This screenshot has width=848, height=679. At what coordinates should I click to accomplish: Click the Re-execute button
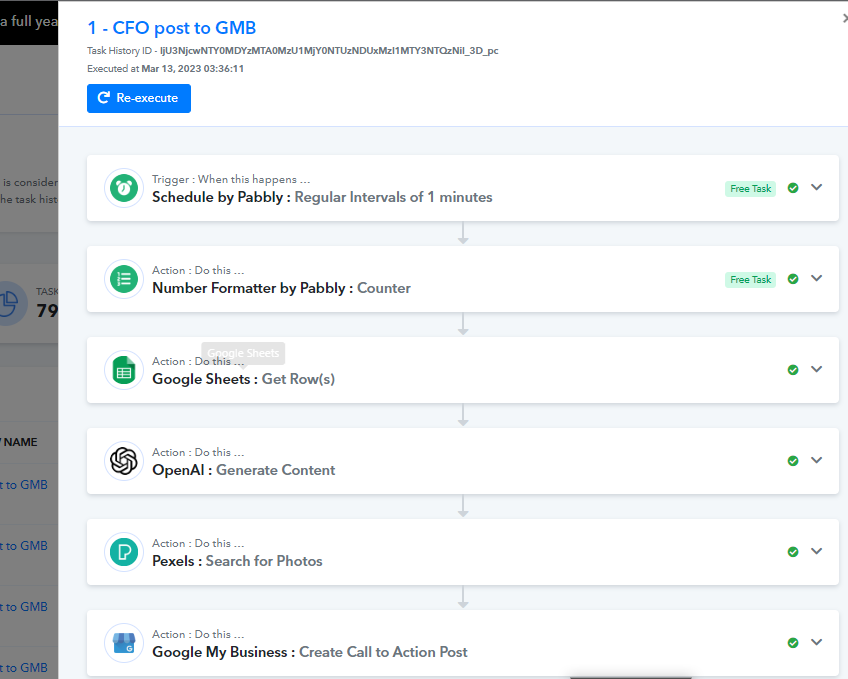[139, 98]
